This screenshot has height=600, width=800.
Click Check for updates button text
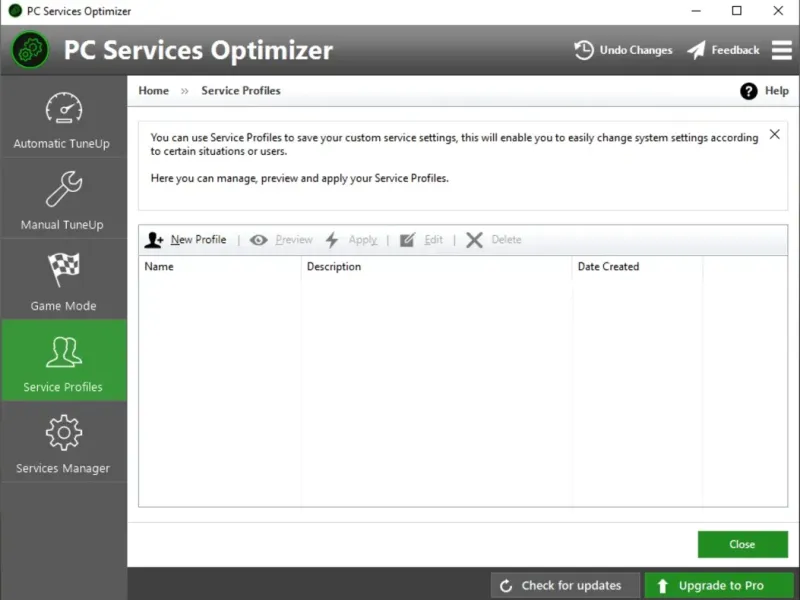tap(571, 586)
